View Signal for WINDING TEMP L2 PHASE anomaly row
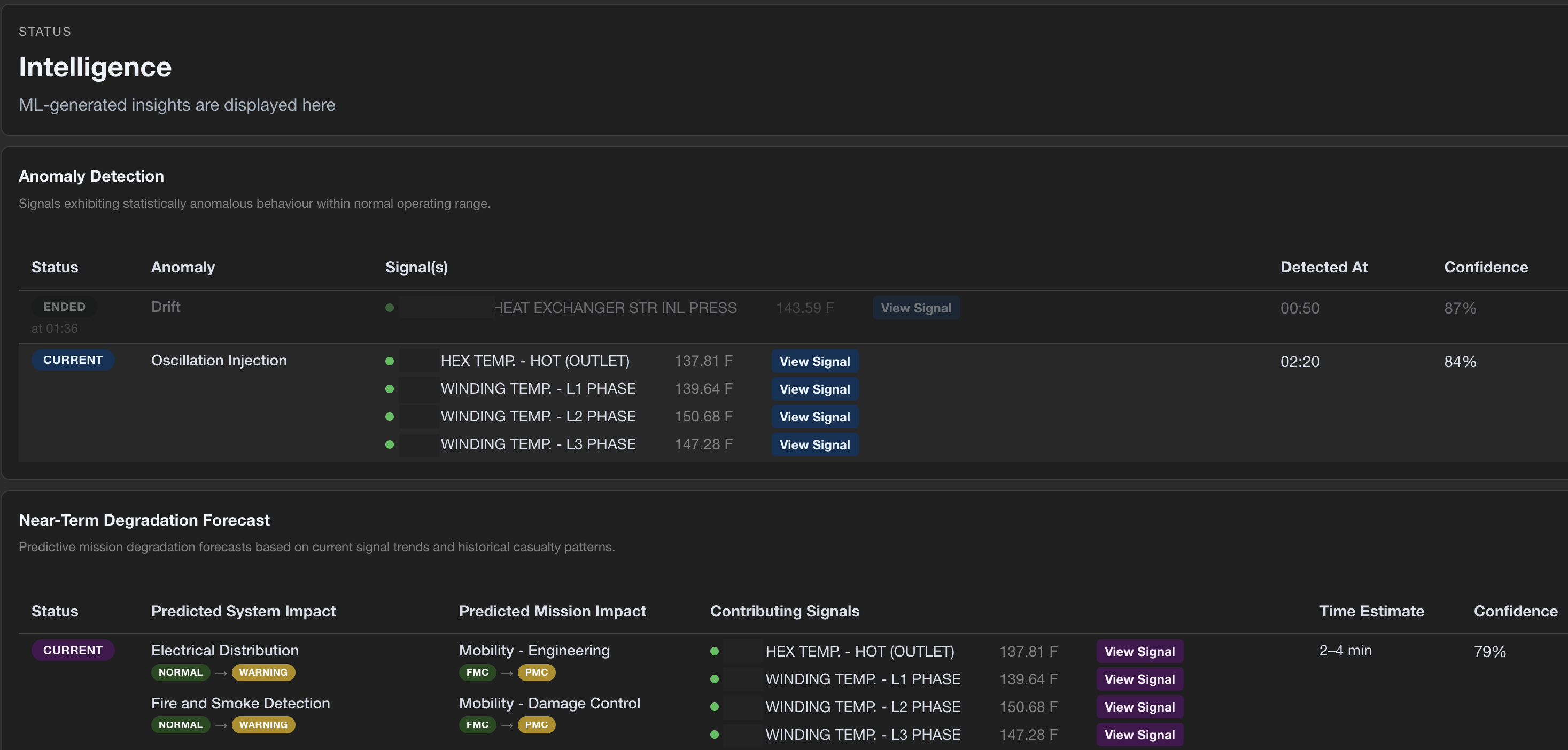The width and height of the screenshot is (1568, 750). 814,417
